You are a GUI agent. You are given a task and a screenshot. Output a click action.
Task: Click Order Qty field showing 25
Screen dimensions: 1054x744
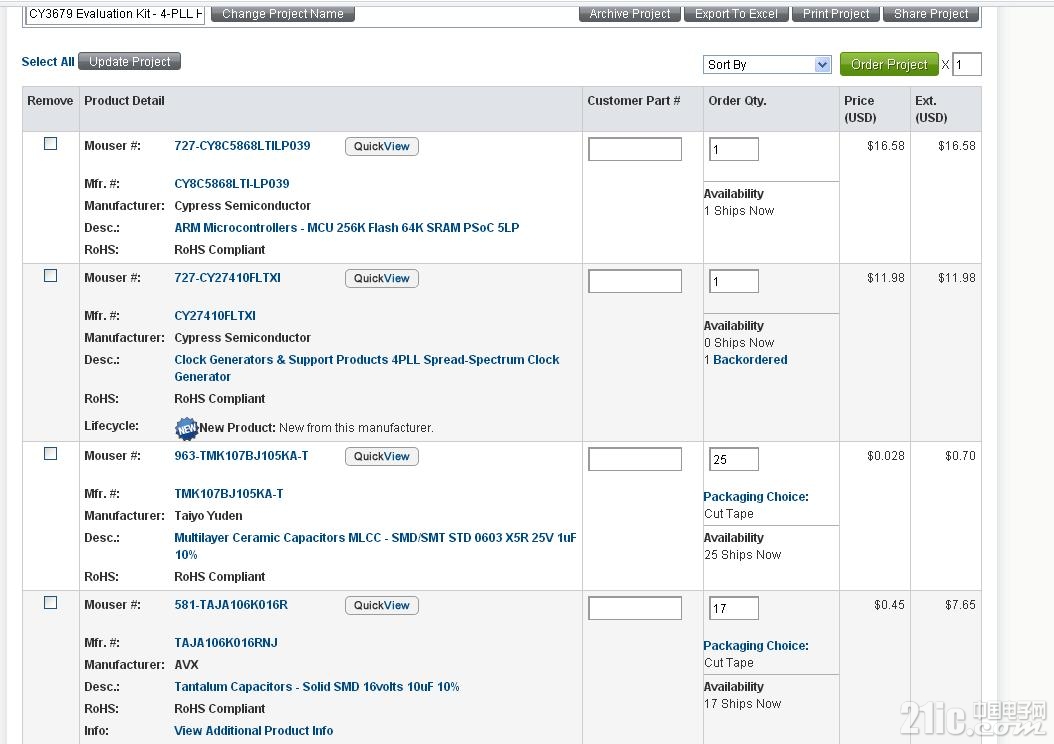[x=734, y=459]
